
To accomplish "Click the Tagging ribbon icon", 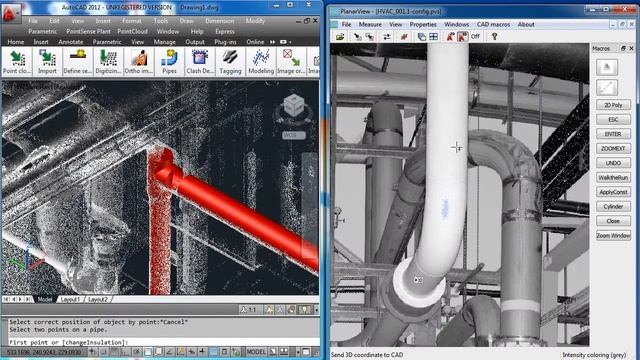I will tap(230, 62).
